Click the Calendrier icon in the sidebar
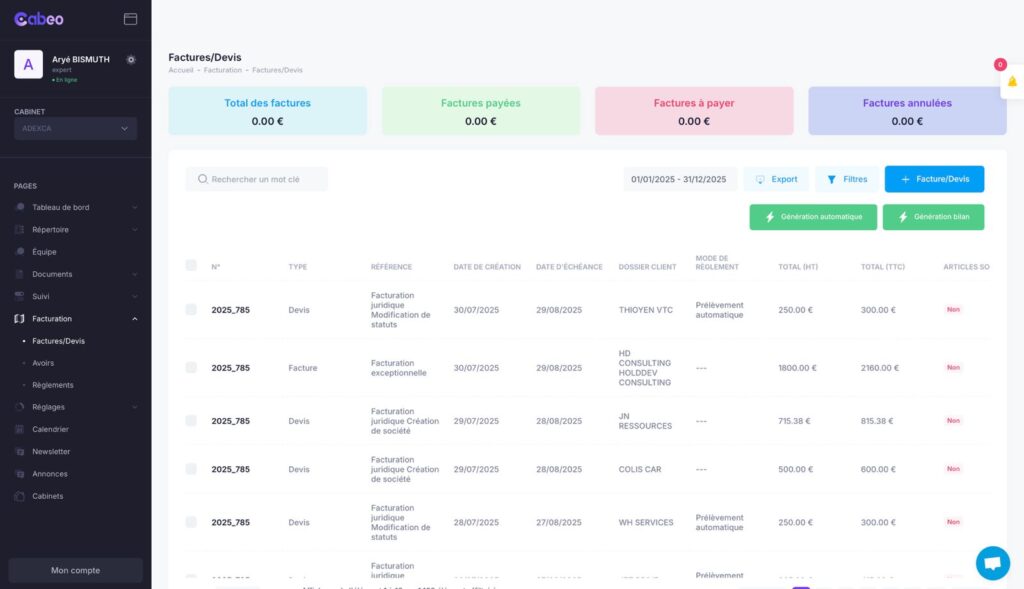 pos(20,429)
